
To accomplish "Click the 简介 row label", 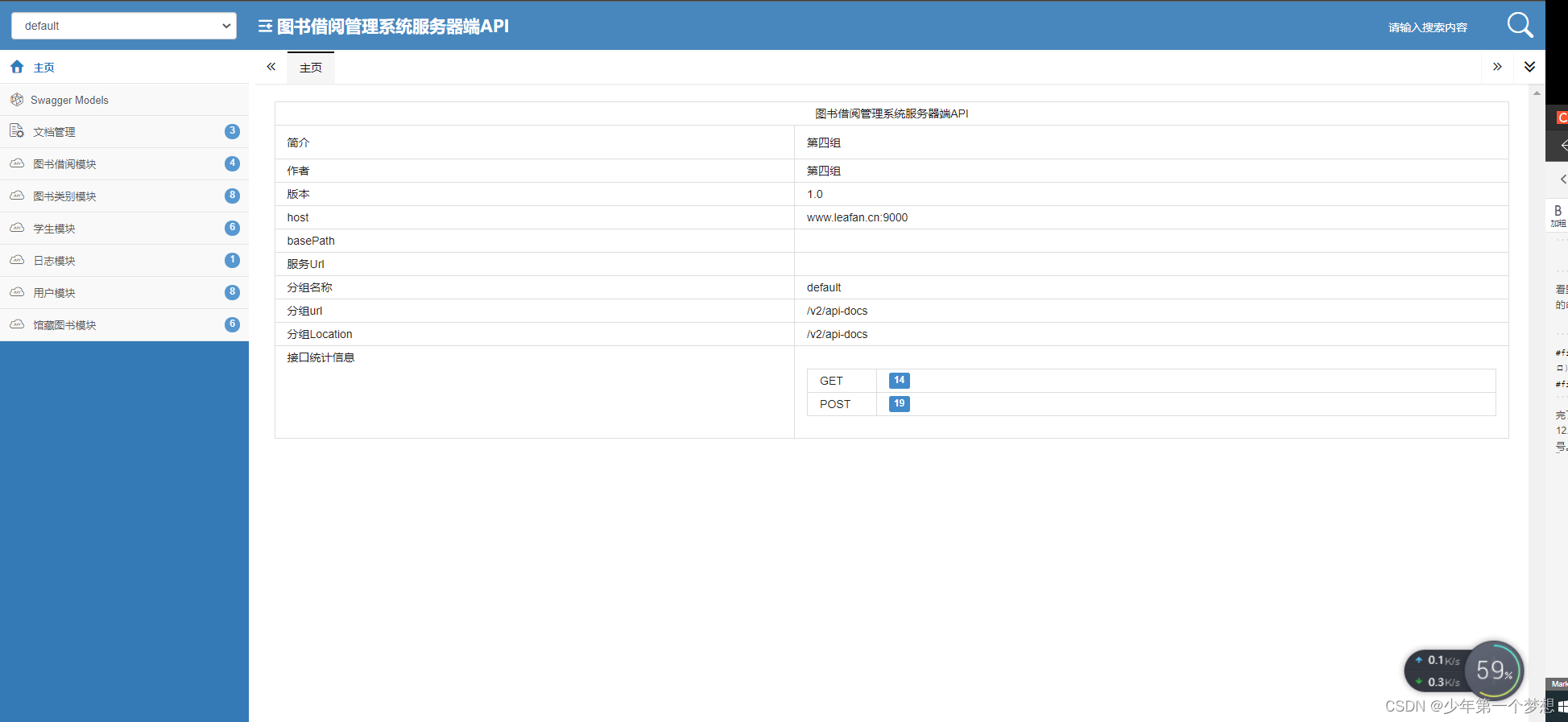I will (298, 142).
